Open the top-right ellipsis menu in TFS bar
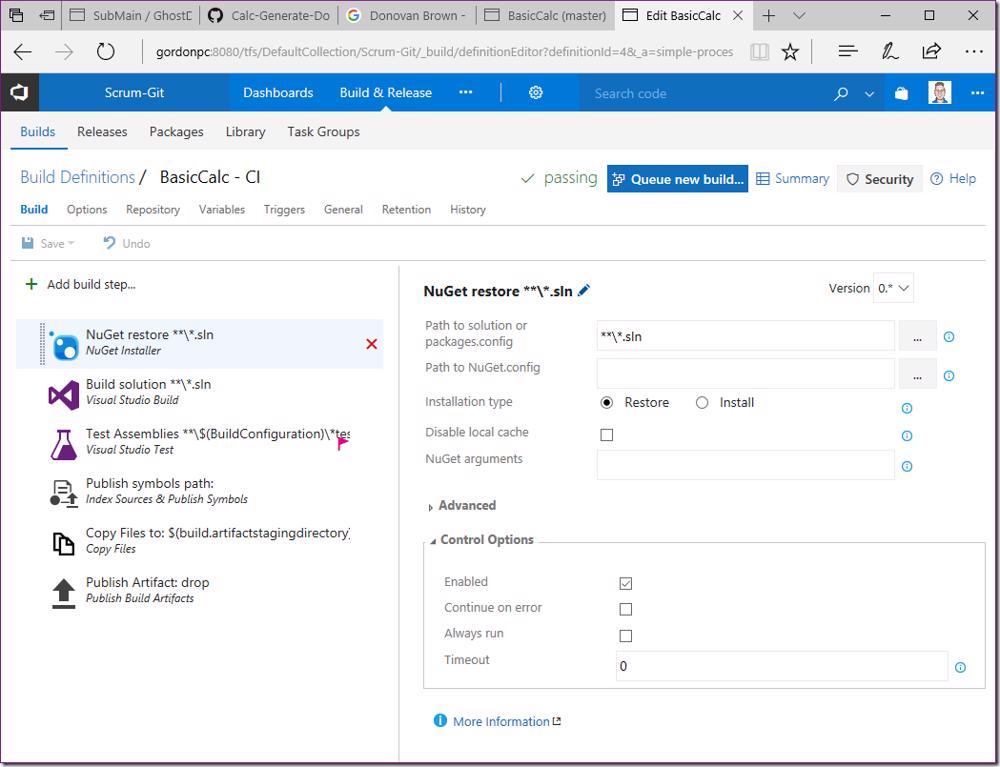The image size is (1000, 767). (977, 93)
